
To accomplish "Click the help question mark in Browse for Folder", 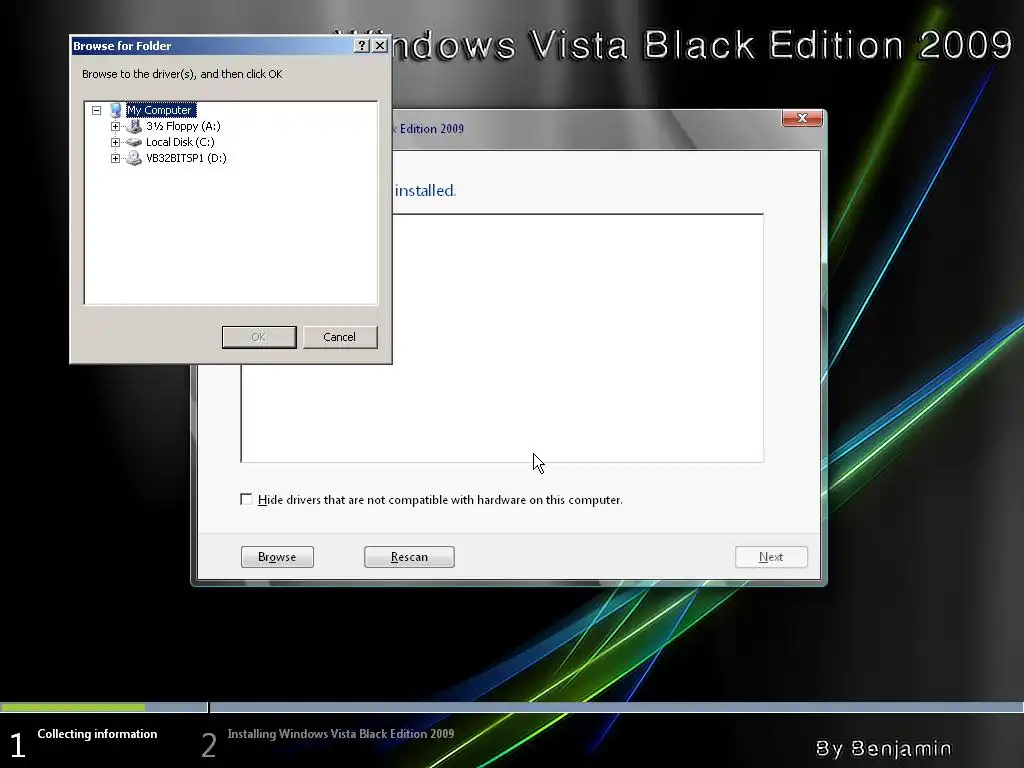I will coord(361,46).
